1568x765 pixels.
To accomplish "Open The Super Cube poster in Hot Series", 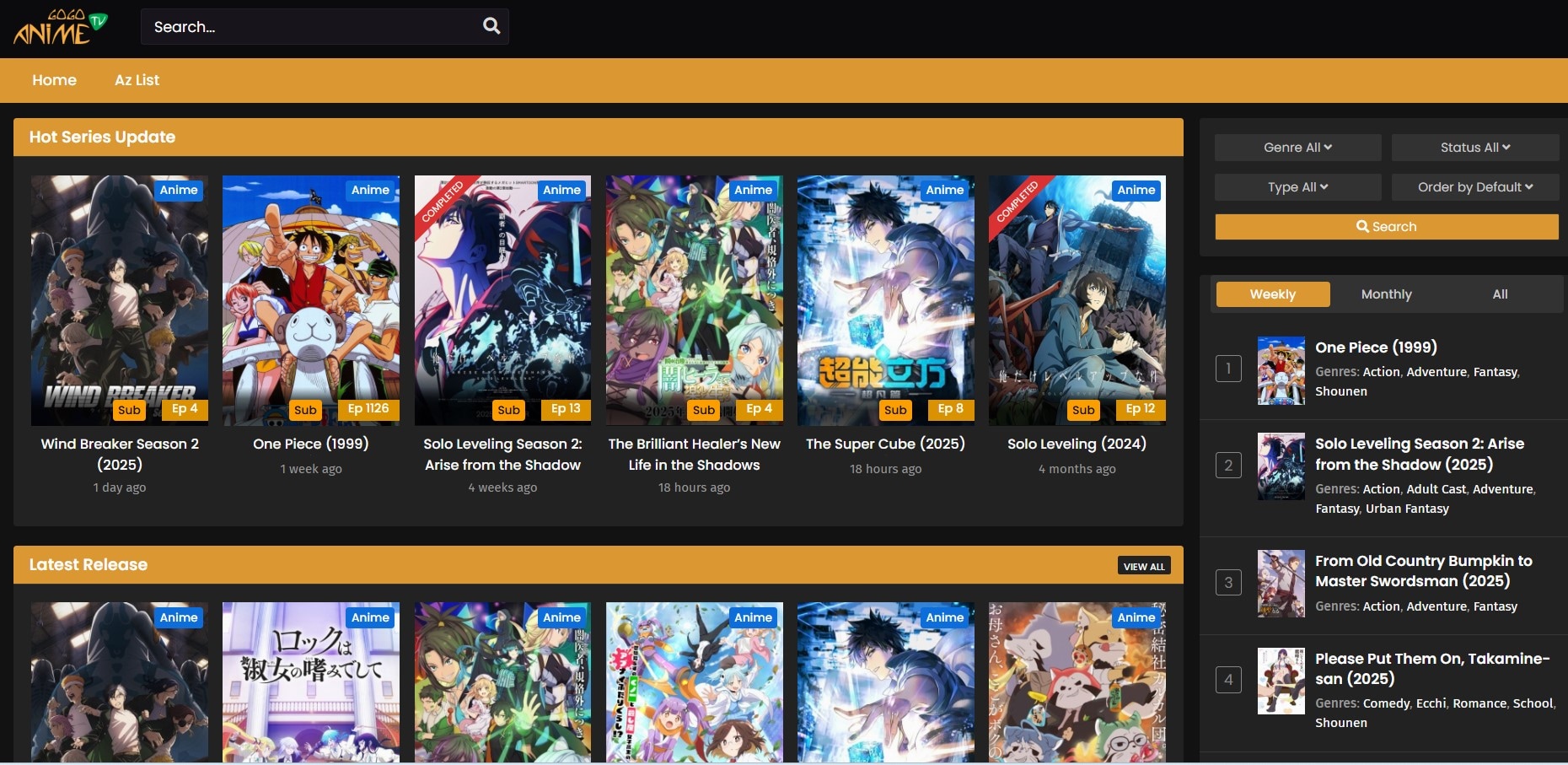I will coord(885,300).
